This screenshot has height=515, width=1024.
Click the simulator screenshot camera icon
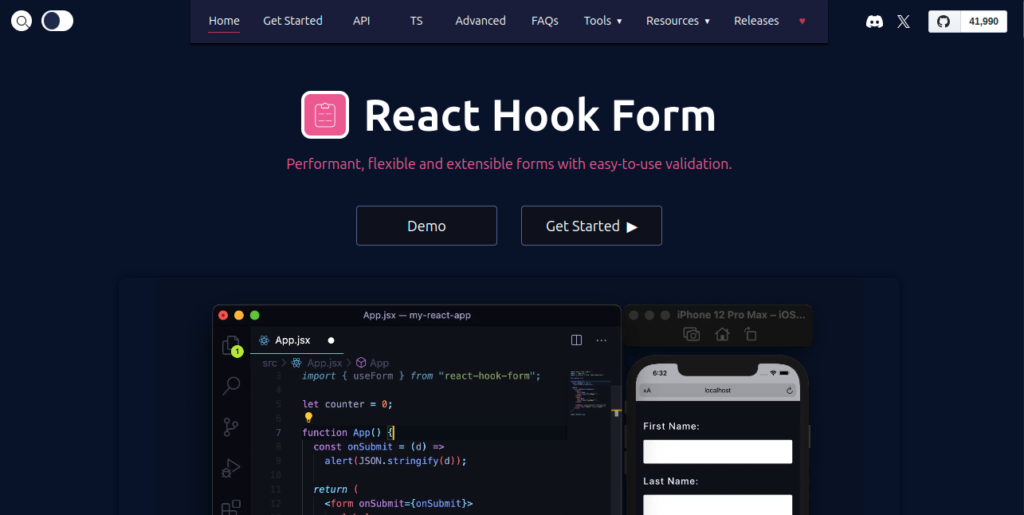[692, 334]
